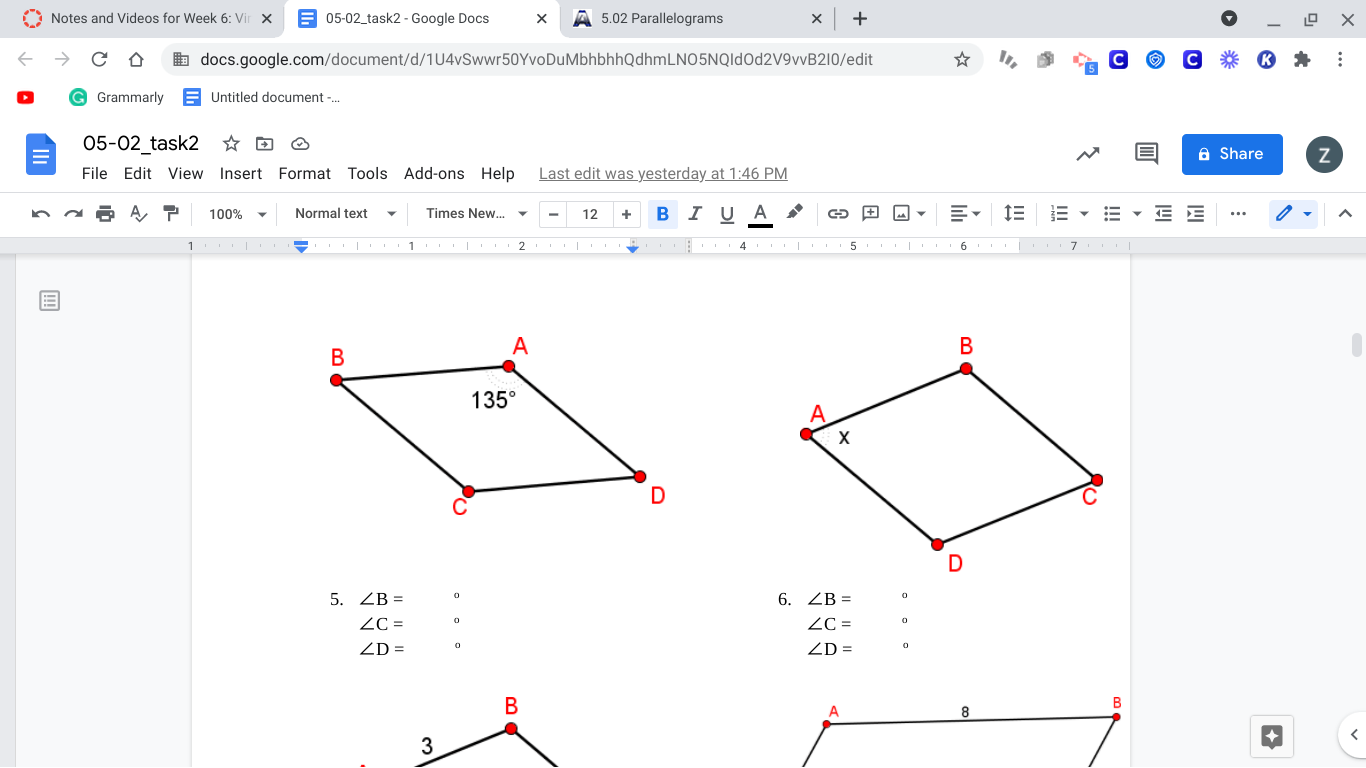The height and width of the screenshot is (768, 1366).
Task: Increase the font size
Action: [x=626, y=214]
